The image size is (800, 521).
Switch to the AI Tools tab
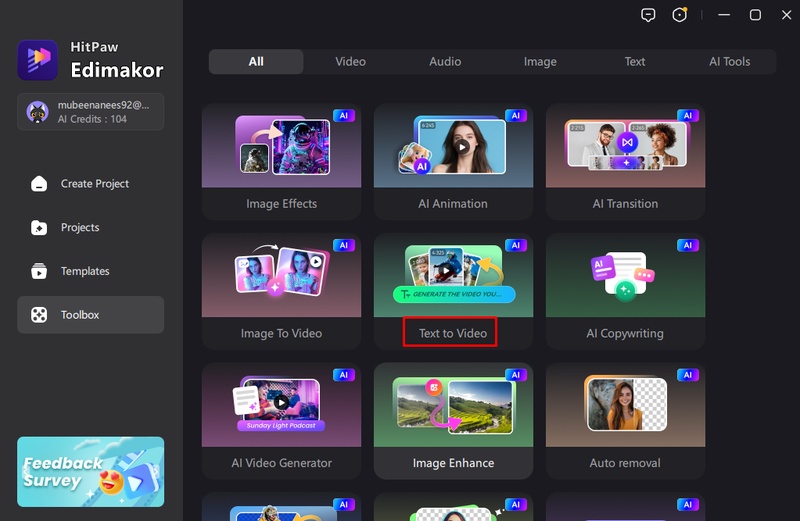[x=729, y=62]
